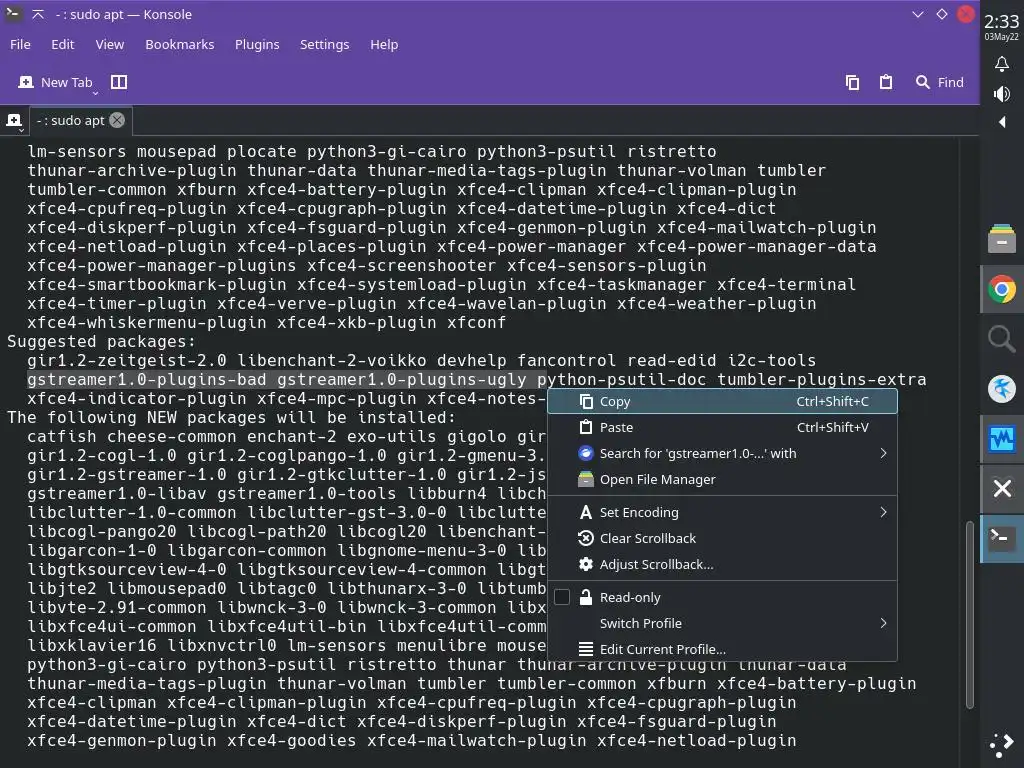Screen dimensions: 1024x768
Task: Select Clear Scrollback in context menu
Action: (x=722, y=539)
